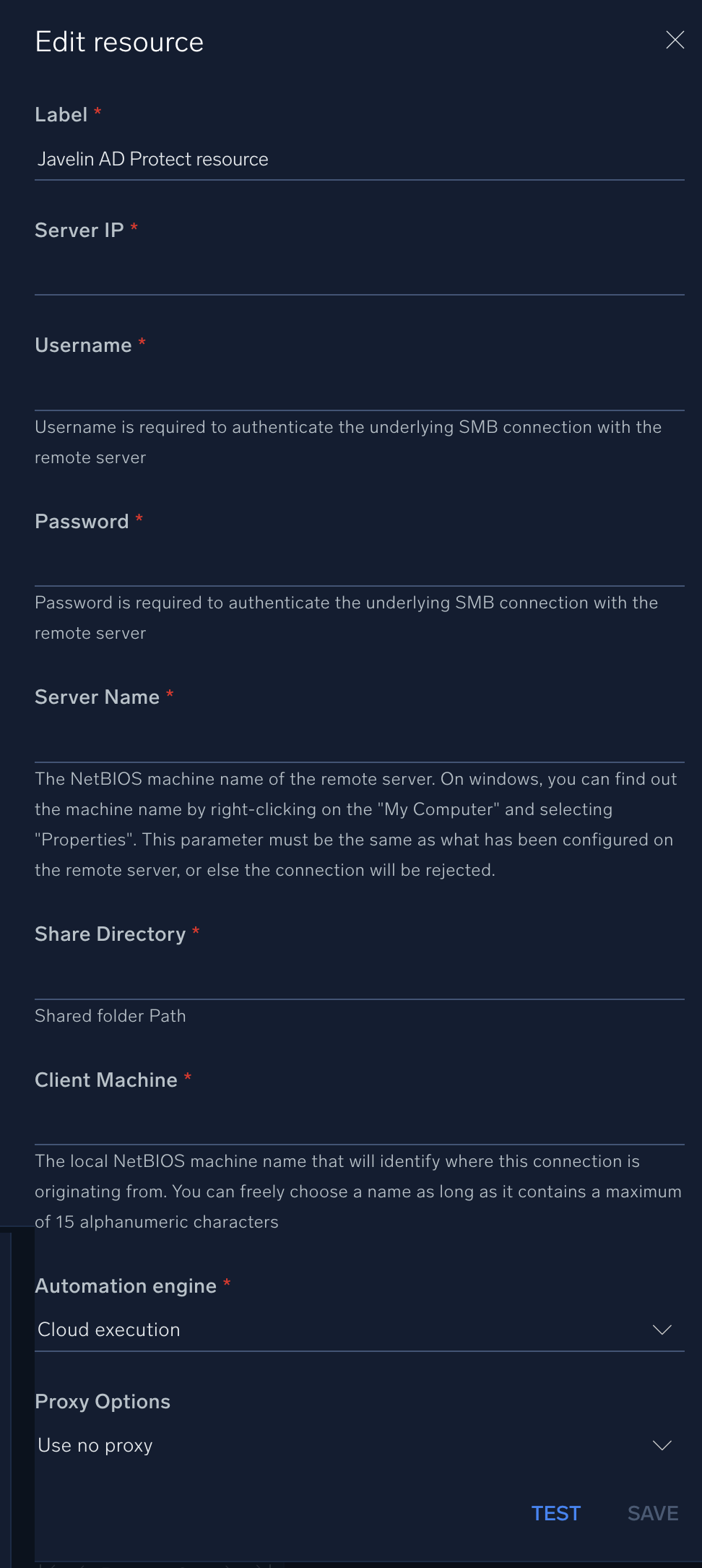The width and height of the screenshot is (702, 1568).
Task: Click the Shared folder Path hint text
Action: (x=110, y=1016)
